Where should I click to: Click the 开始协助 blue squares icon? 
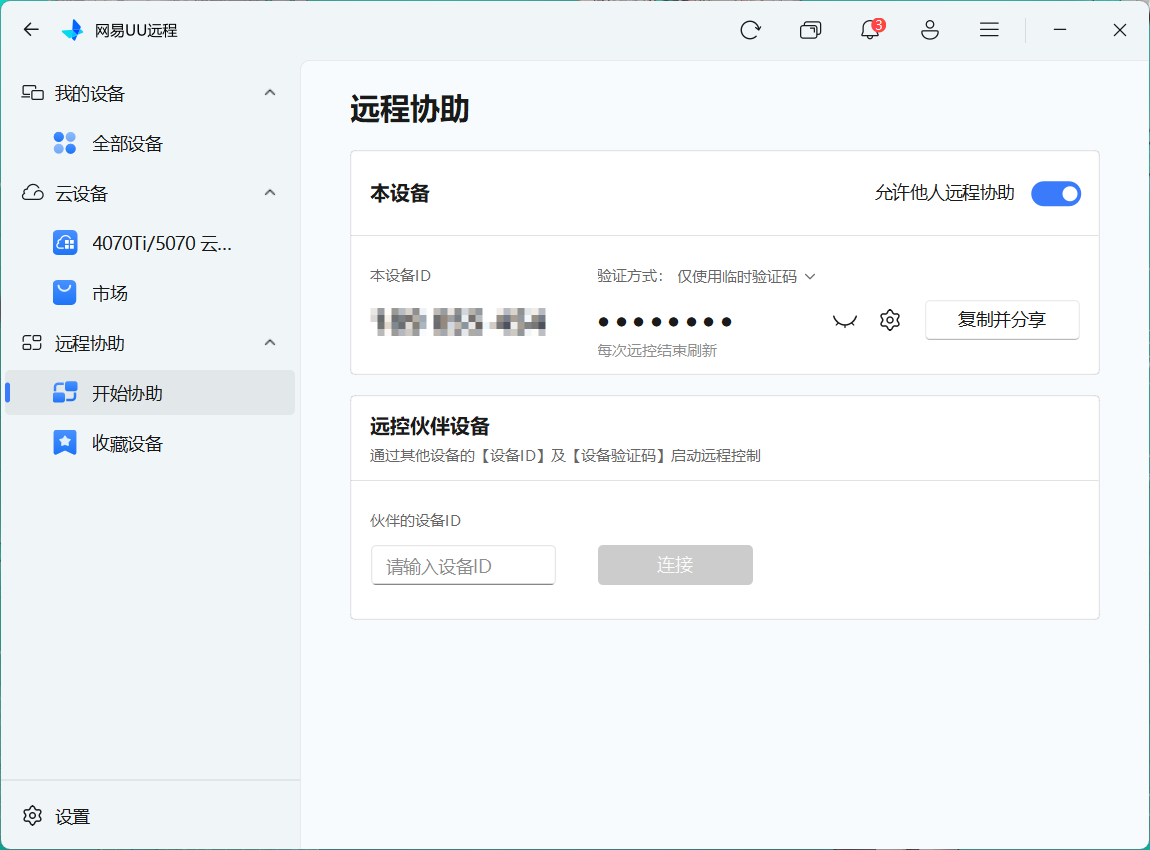(65, 392)
